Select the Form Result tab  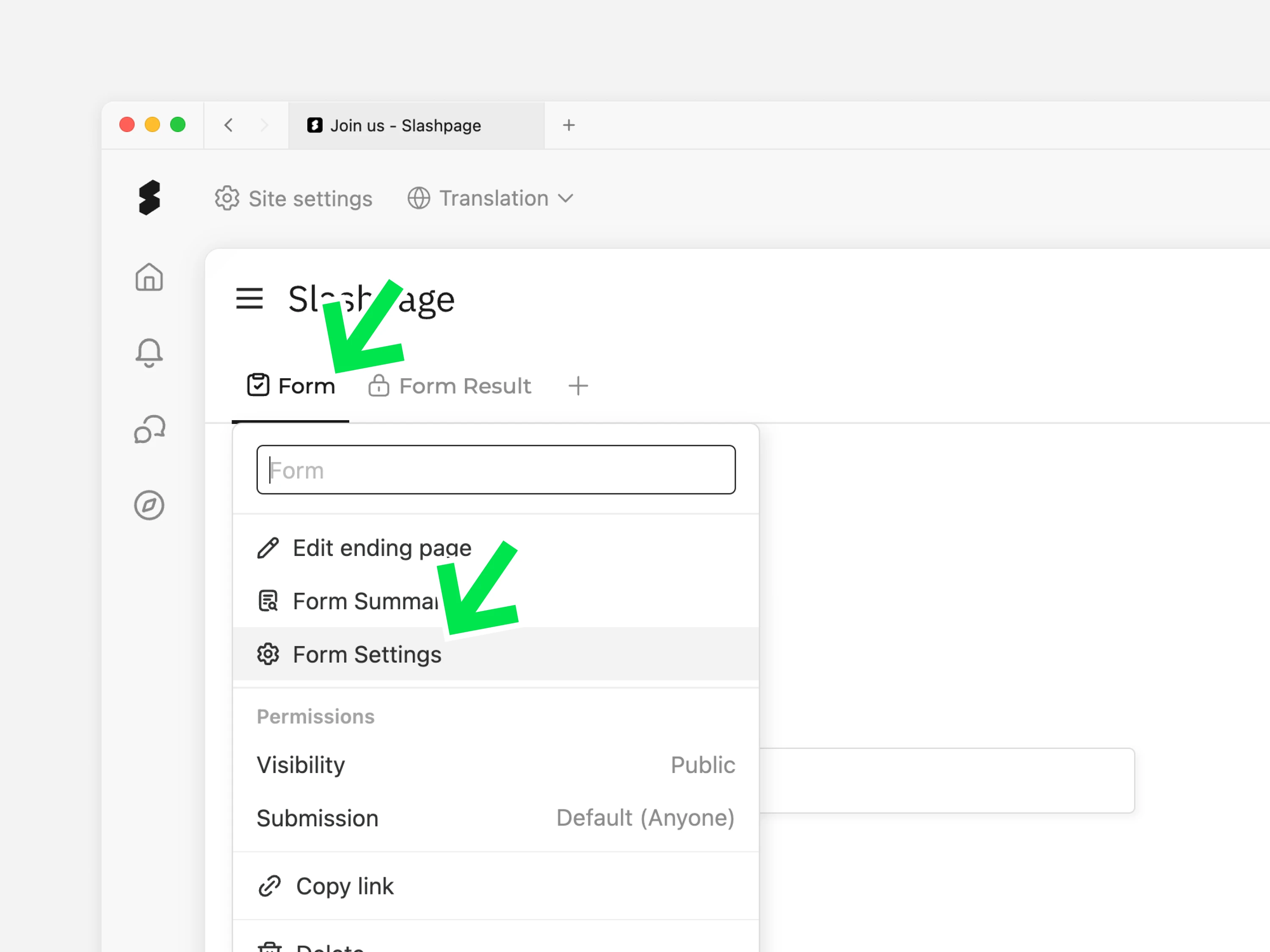point(450,386)
